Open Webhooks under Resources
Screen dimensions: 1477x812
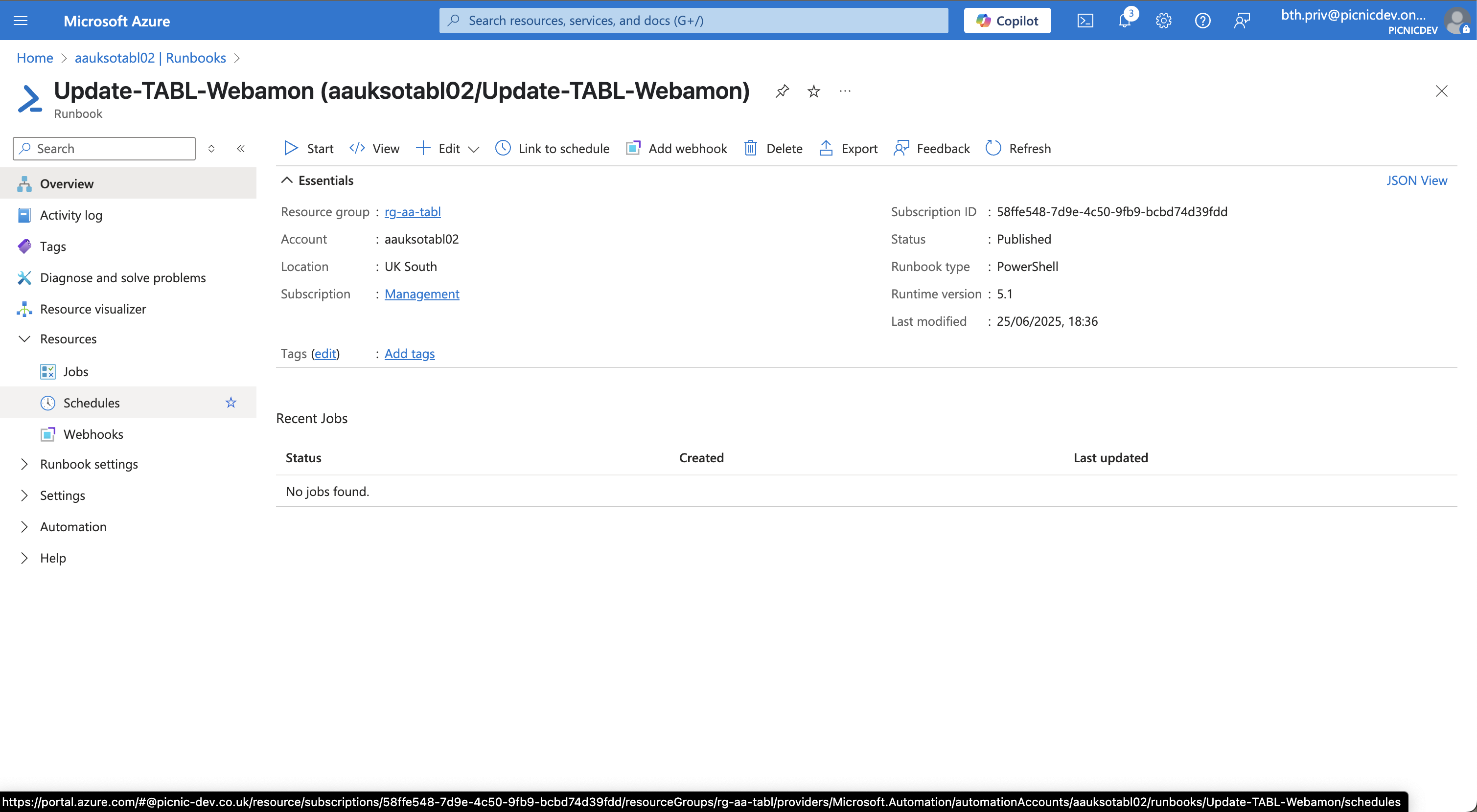(128, 434)
